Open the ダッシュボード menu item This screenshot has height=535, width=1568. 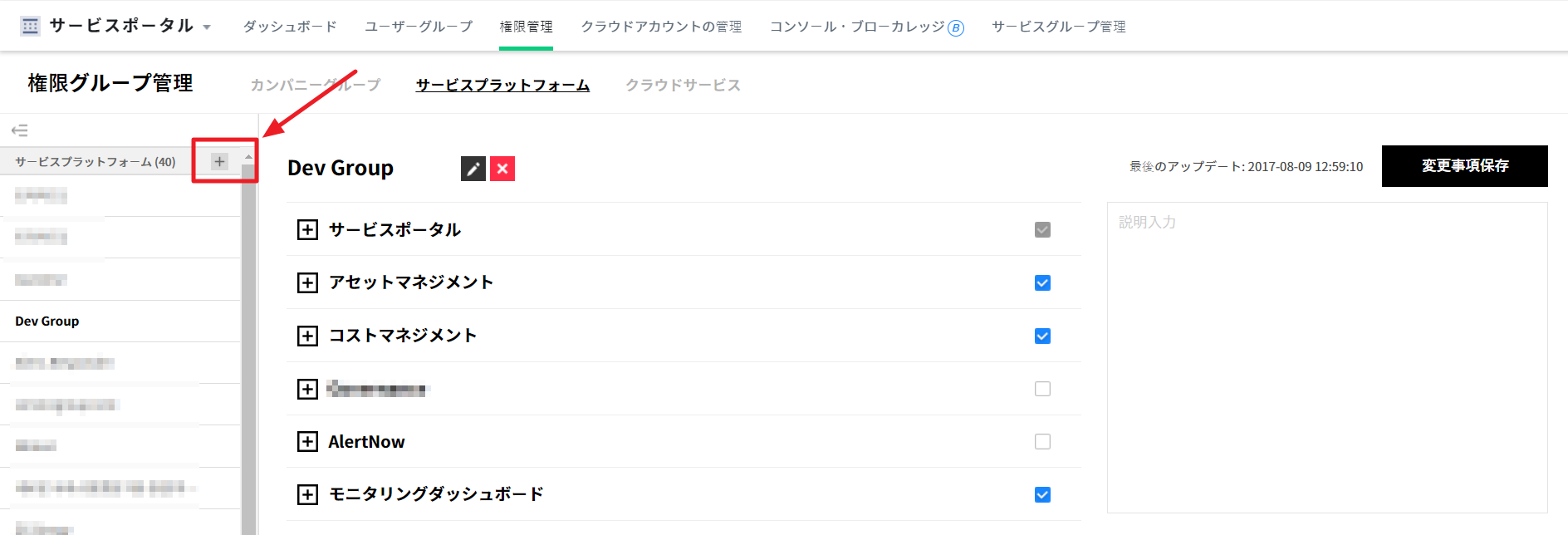(290, 27)
